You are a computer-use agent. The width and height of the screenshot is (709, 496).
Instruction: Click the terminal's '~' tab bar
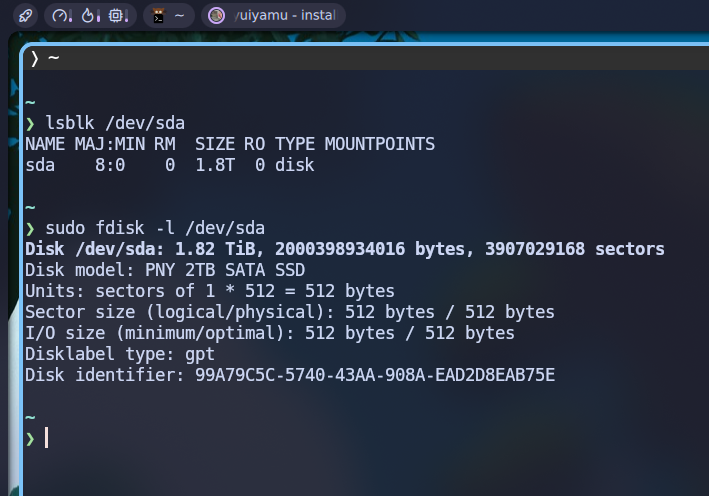click(365, 58)
